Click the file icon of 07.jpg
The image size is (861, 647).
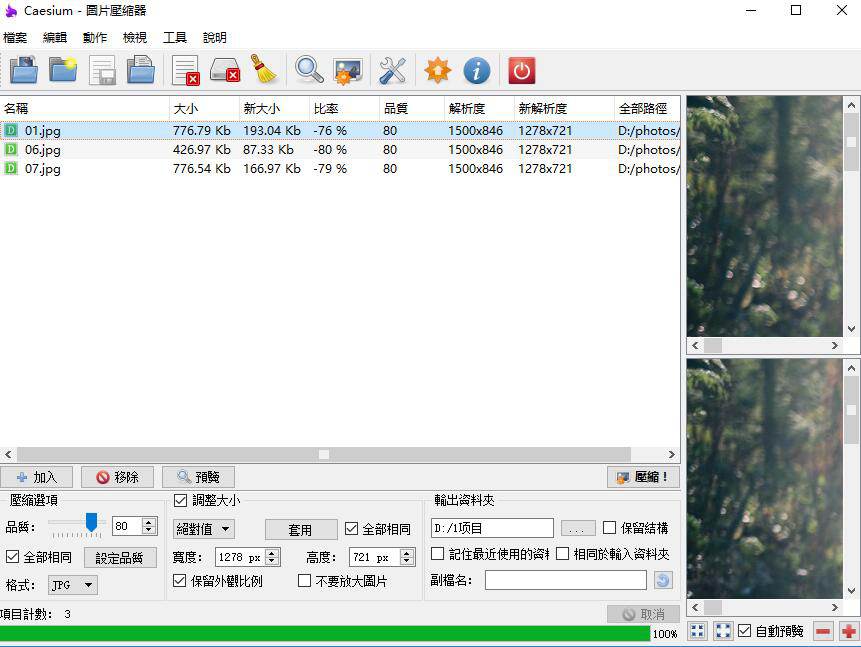pyautogui.click(x=11, y=169)
